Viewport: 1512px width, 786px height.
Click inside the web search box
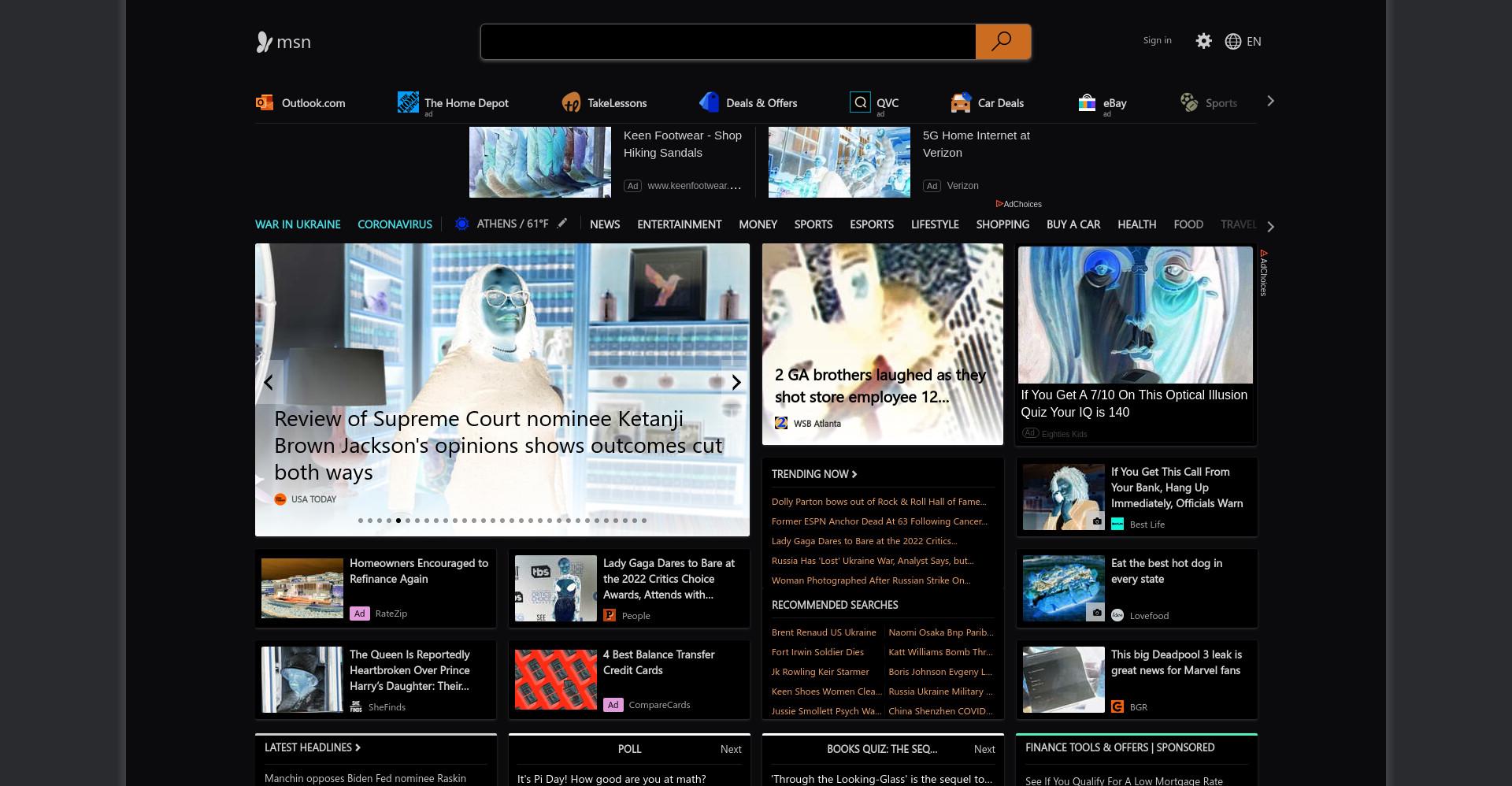728,42
